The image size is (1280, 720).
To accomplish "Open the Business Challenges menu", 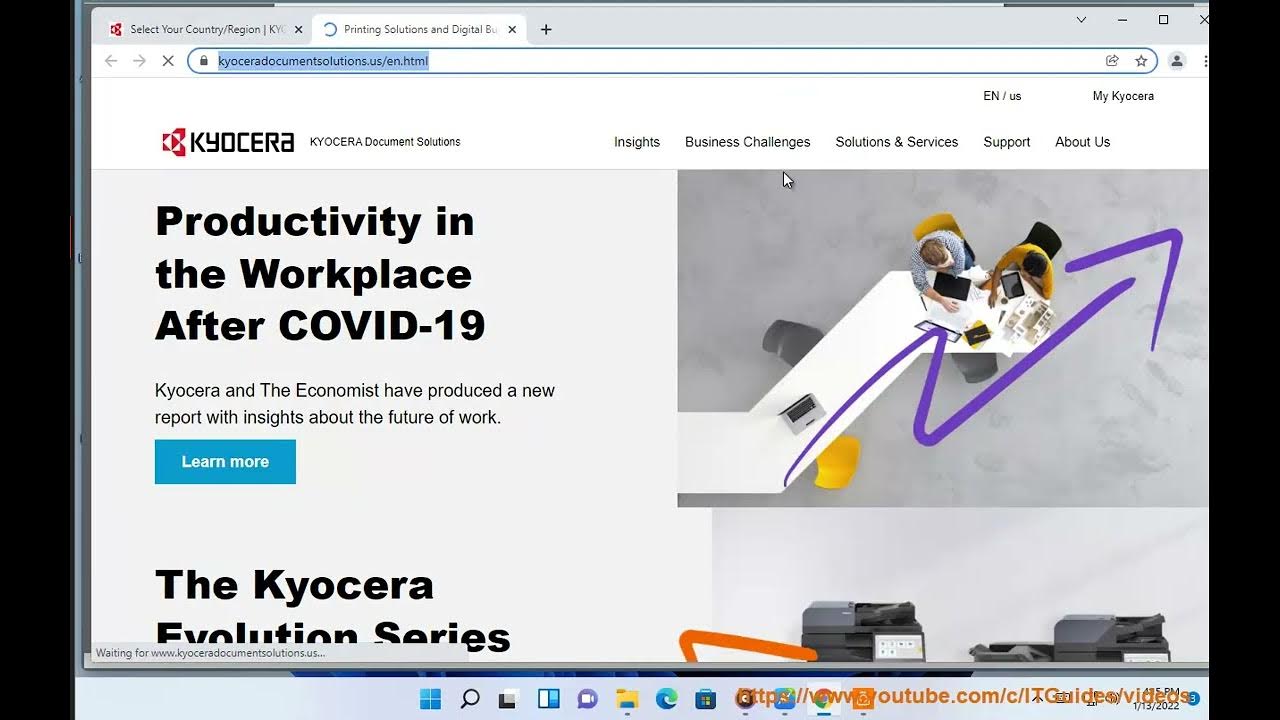I will click(x=748, y=142).
